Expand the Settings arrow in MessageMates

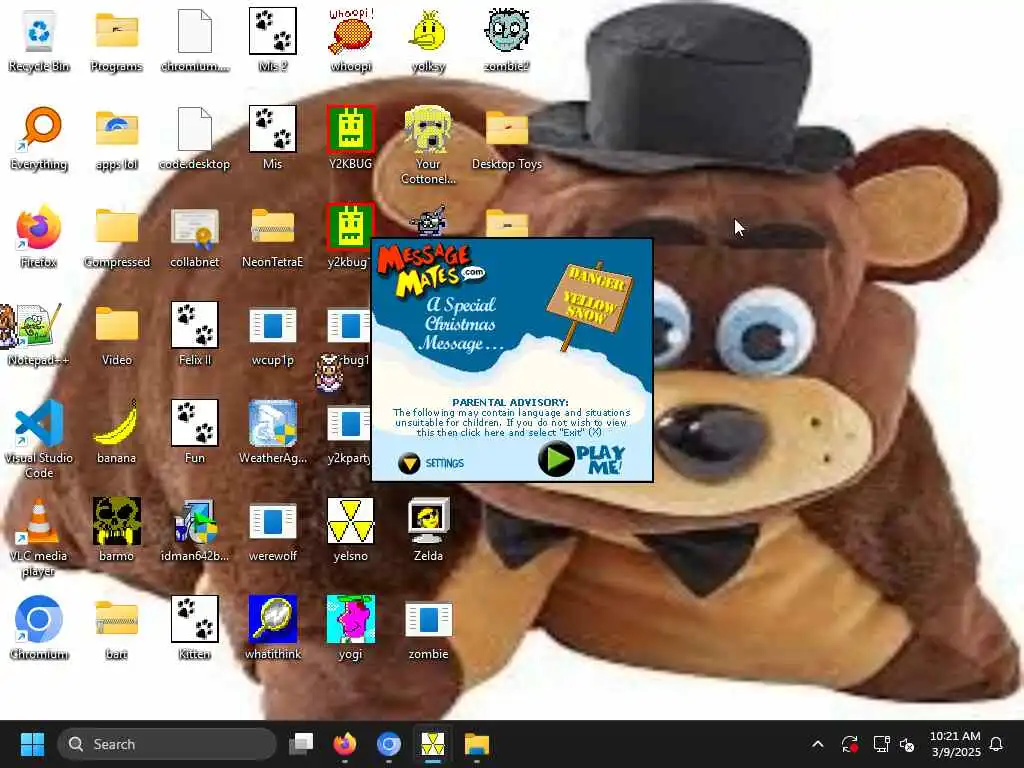pos(409,463)
